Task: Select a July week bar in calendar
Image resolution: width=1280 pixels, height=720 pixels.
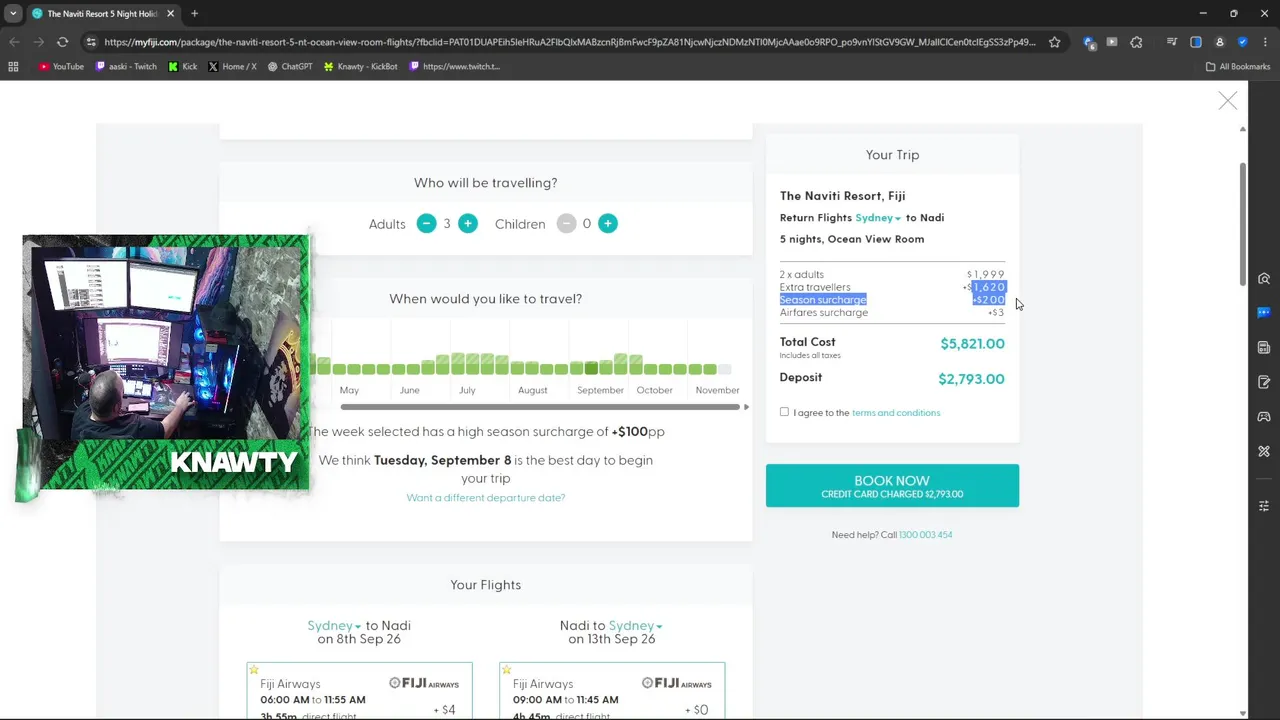Action: pyautogui.click(x=472, y=364)
